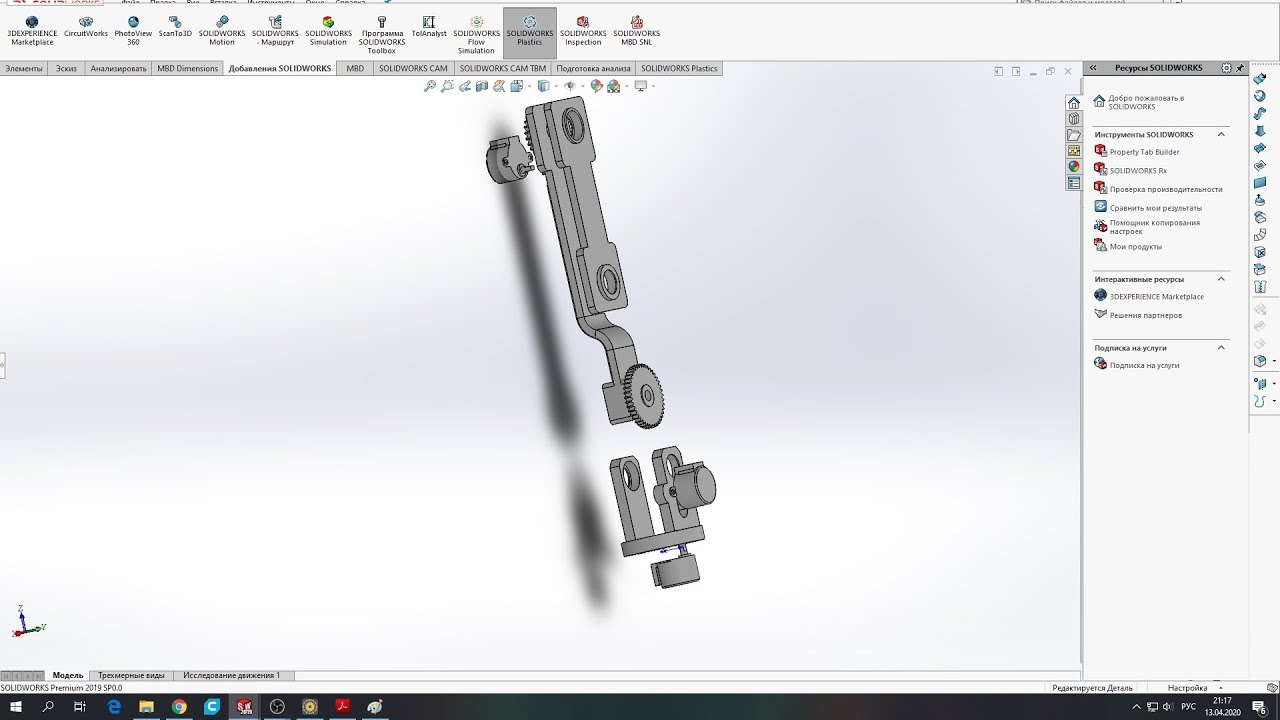Toggle SOLIDWORKS Routing (Маршрут) add-in
1280x720 pixels.
[275, 31]
